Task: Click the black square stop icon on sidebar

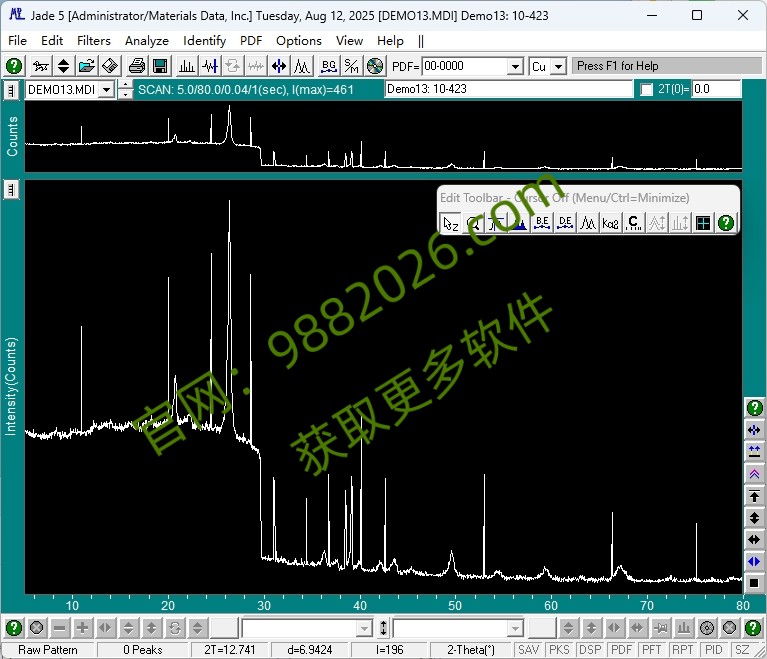Action: tap(754, 583)
